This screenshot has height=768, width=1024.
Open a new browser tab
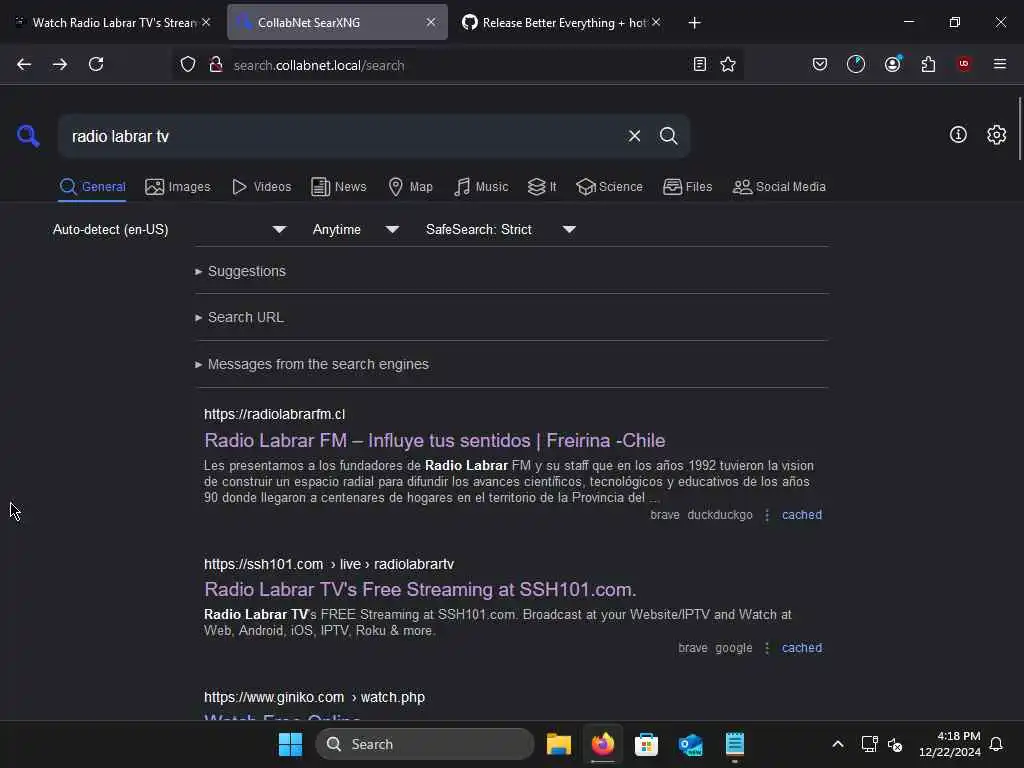tap(694, 23)
